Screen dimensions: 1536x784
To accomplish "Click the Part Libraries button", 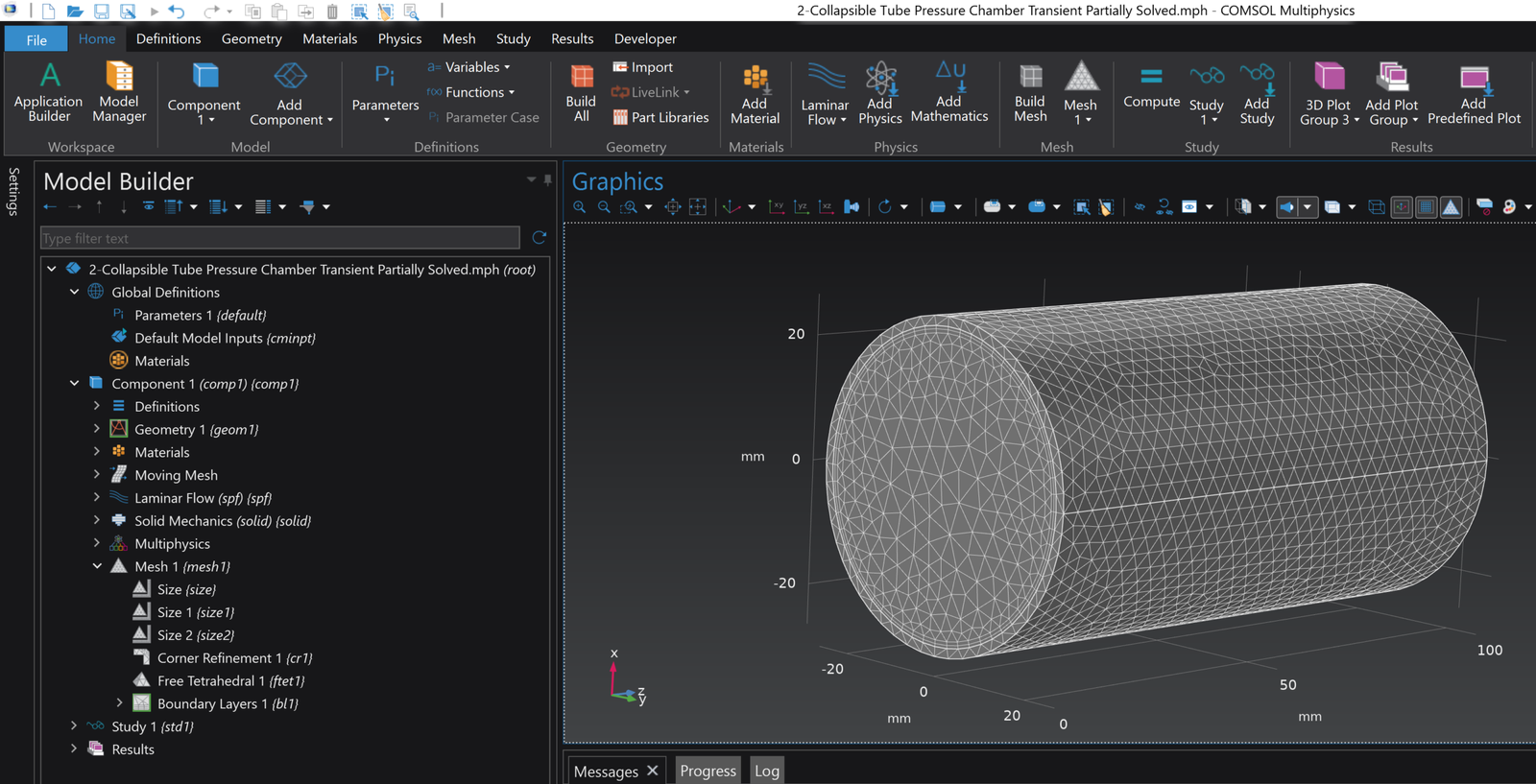I will coord(660,117).
